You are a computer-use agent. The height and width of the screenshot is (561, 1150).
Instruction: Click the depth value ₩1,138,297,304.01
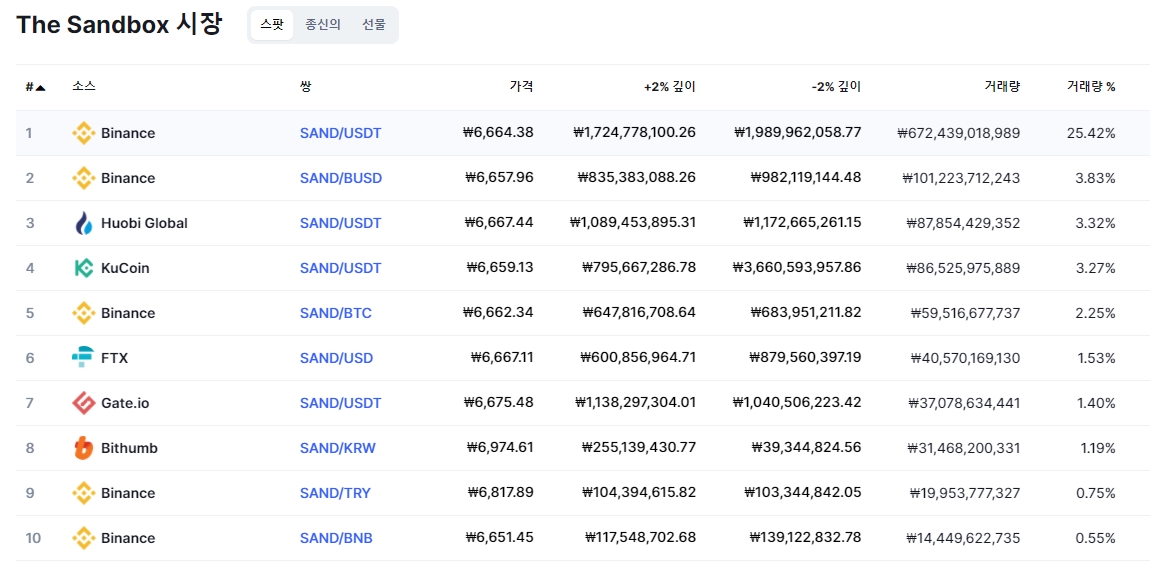[x=635, y=403]
